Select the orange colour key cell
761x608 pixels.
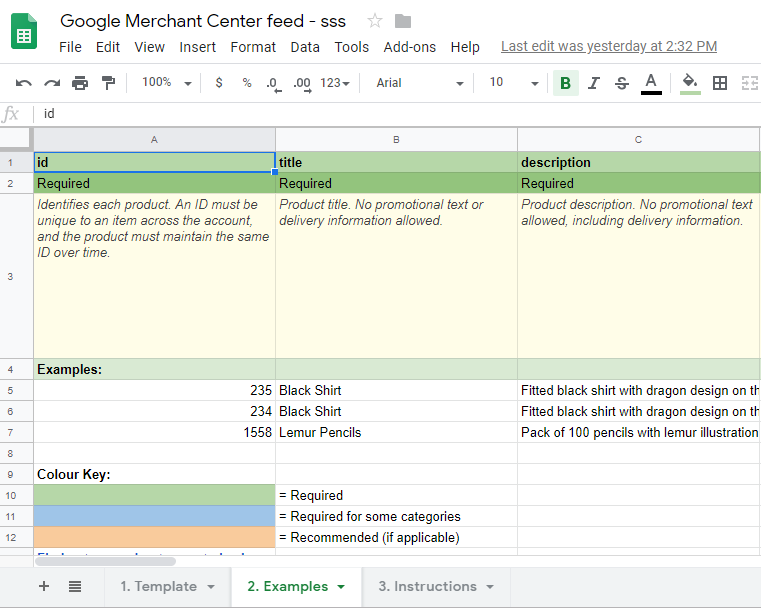(154, 537)
